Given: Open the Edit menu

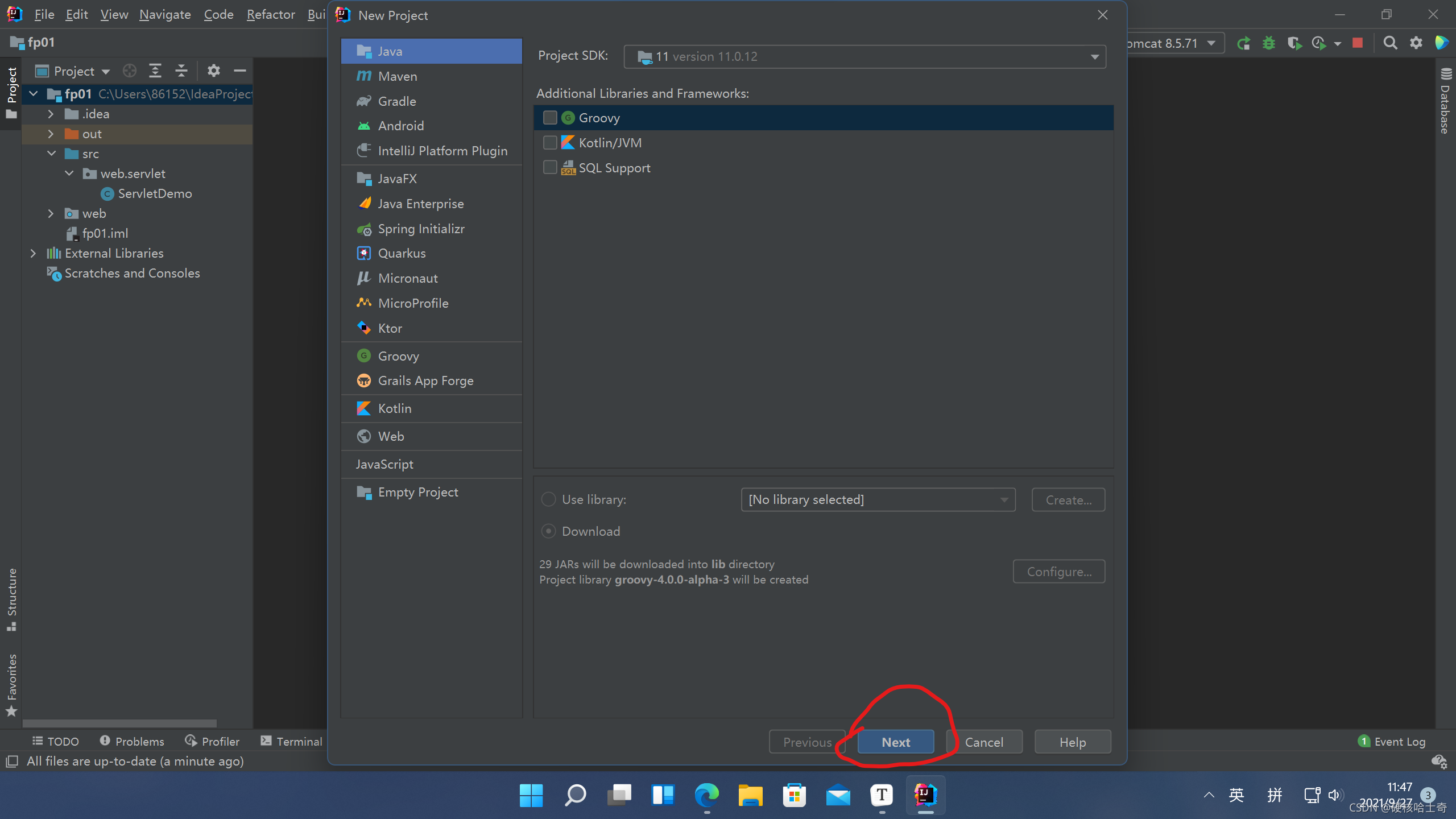Looking at the screenshot, I should (x=77, y=15).
